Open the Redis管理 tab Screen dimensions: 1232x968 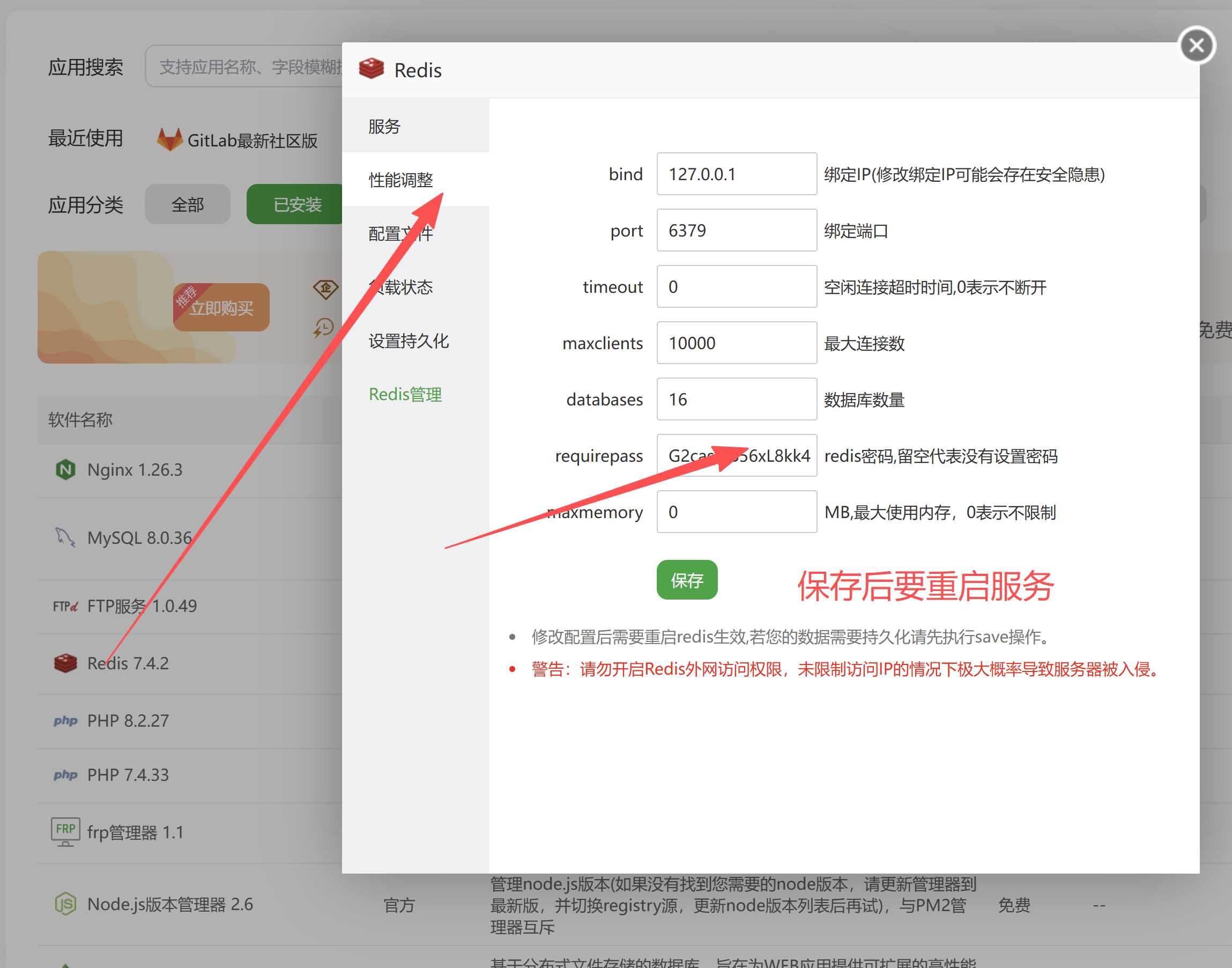[x=405, y=394]
